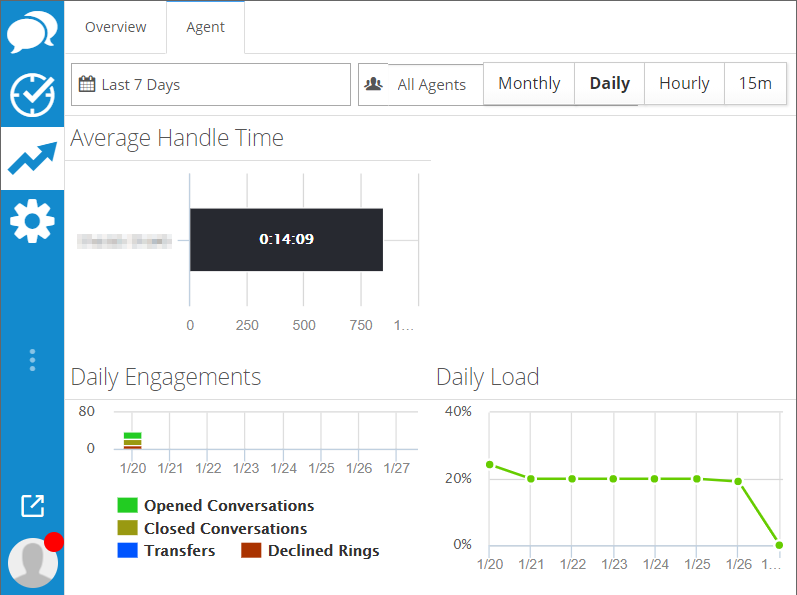Switch granularity to Monthly
Screen dimensions: 797x595
(x=529, y=84)
